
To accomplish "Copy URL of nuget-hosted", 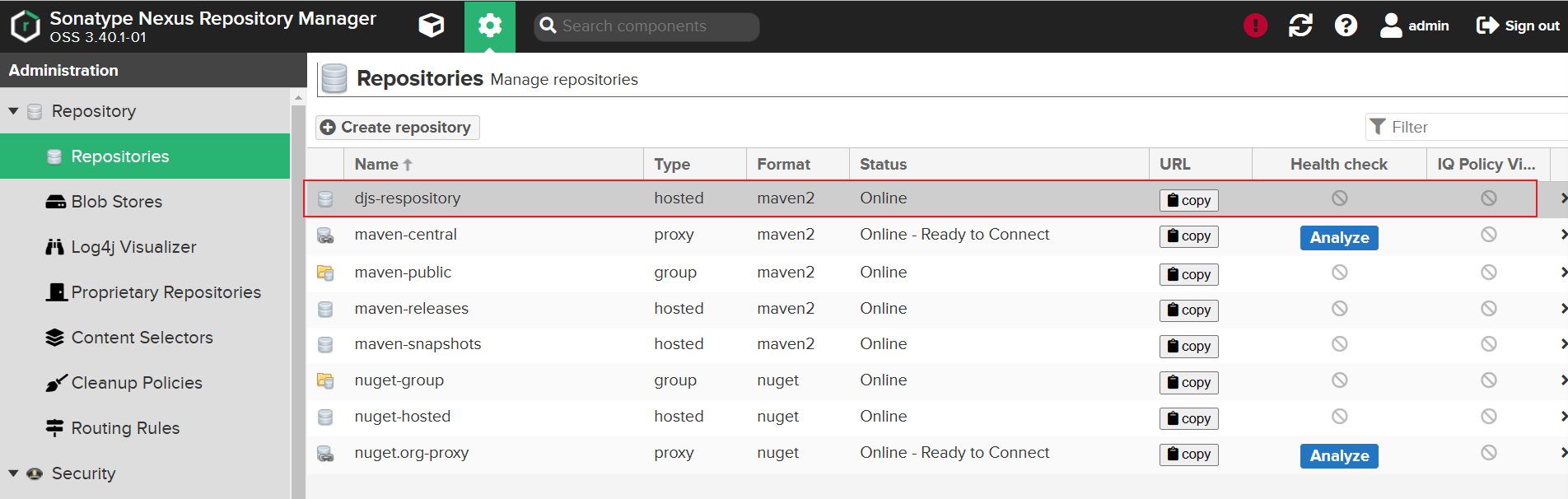I will click(x=1188, y=418).
